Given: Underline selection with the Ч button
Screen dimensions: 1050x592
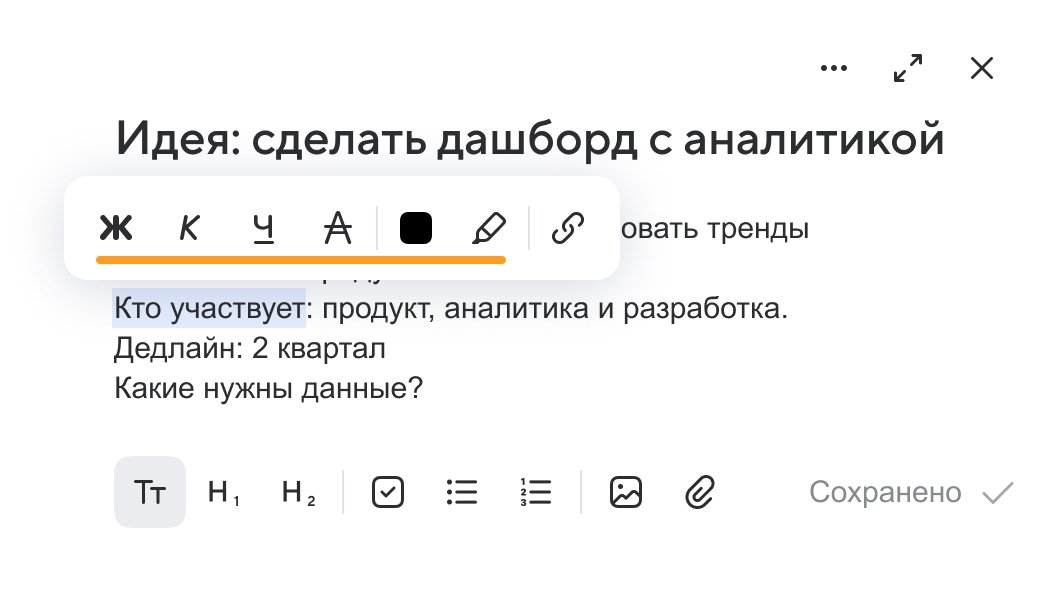Looking at the screenshot, I should (263, 228).
